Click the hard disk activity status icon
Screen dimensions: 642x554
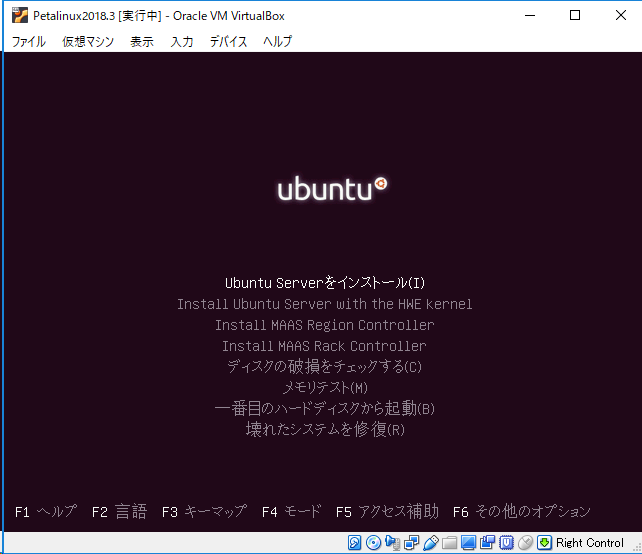coord(355,543)
